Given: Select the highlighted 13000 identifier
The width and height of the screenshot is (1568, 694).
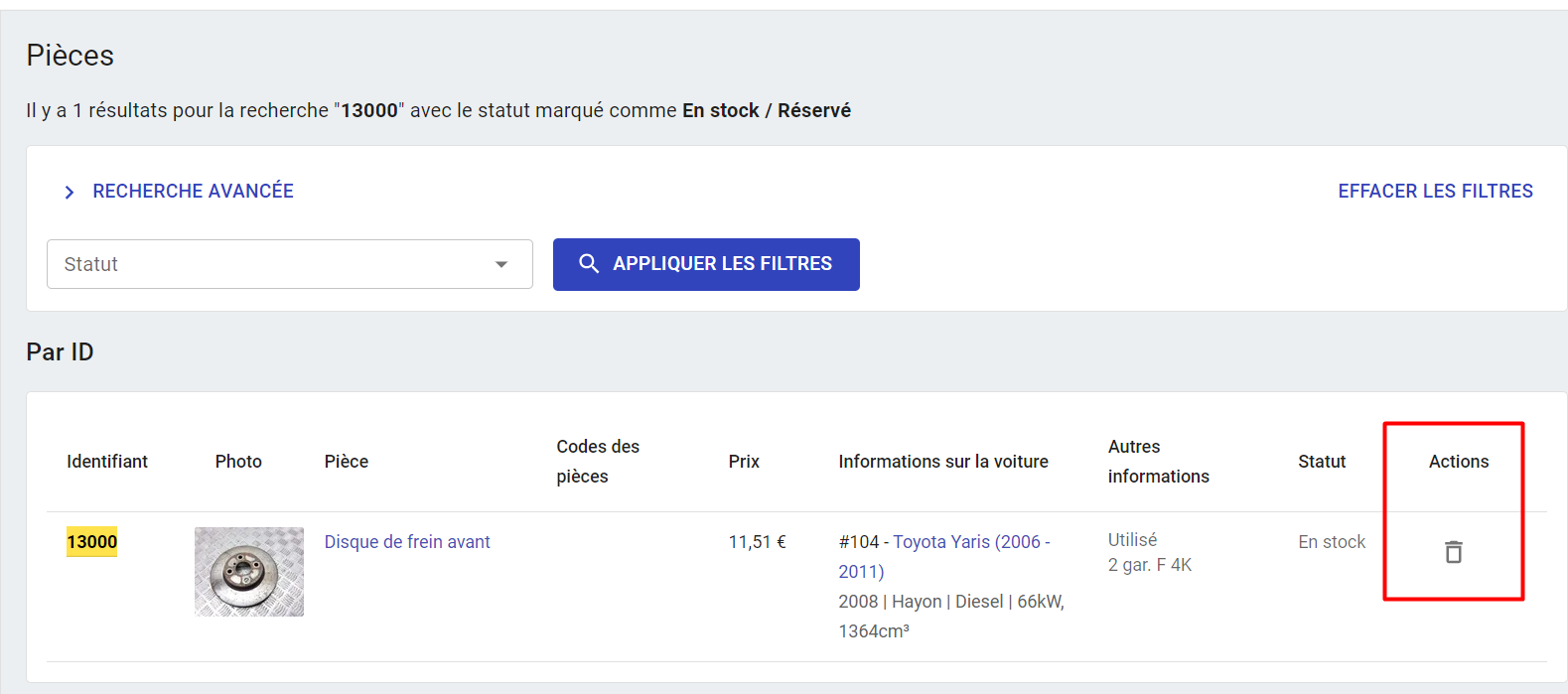Looking at the screenshot, I should click(x=92, y=542).
